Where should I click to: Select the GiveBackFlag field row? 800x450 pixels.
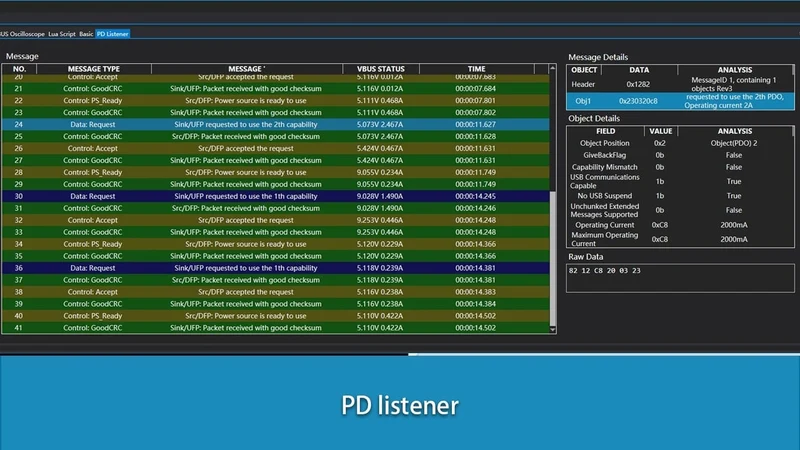(x=680, y=155)
